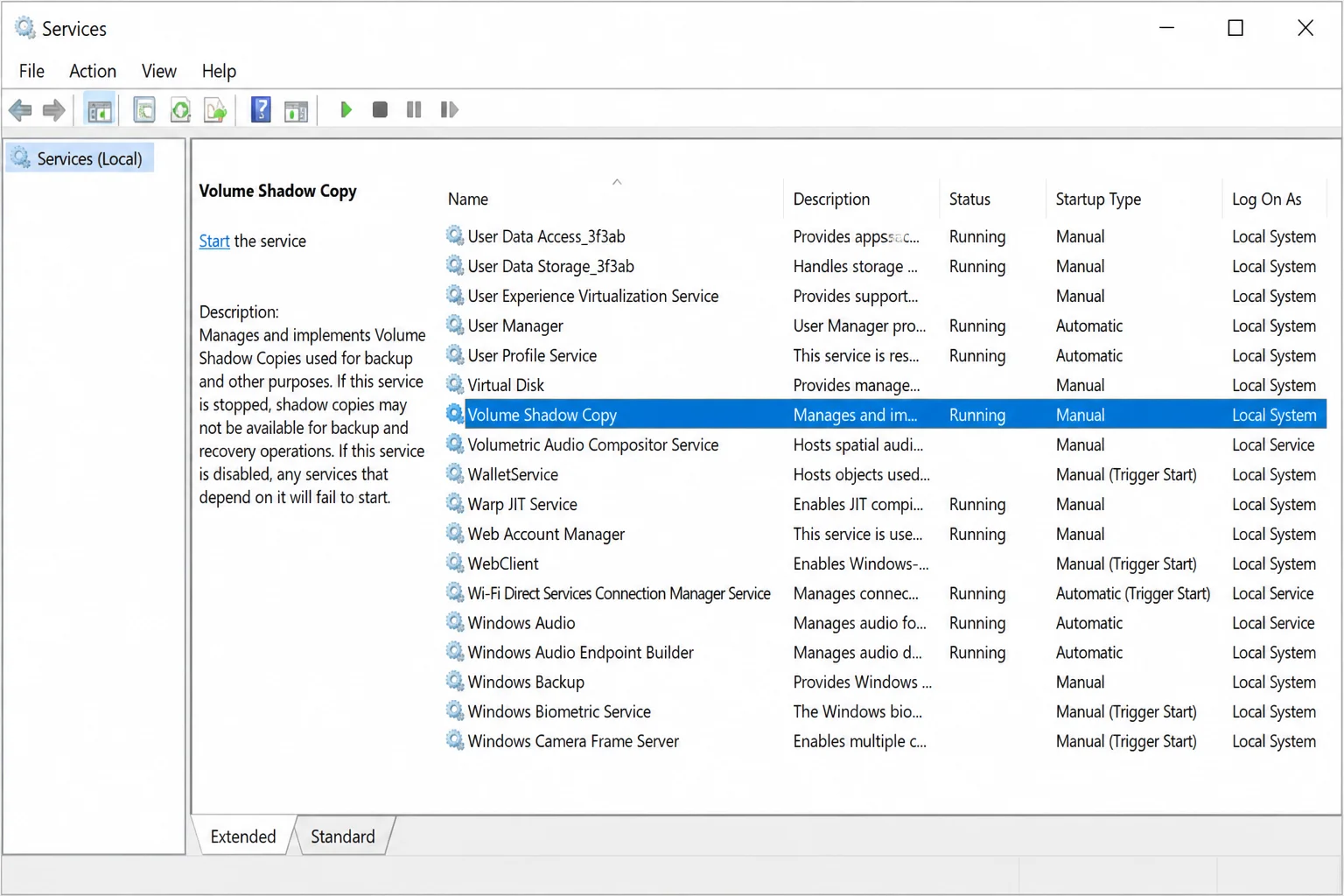The height and width of the screenshot is (896, 1344).
Task: Select the User Data Access_3f3ab service
Action: coord(885,236)
